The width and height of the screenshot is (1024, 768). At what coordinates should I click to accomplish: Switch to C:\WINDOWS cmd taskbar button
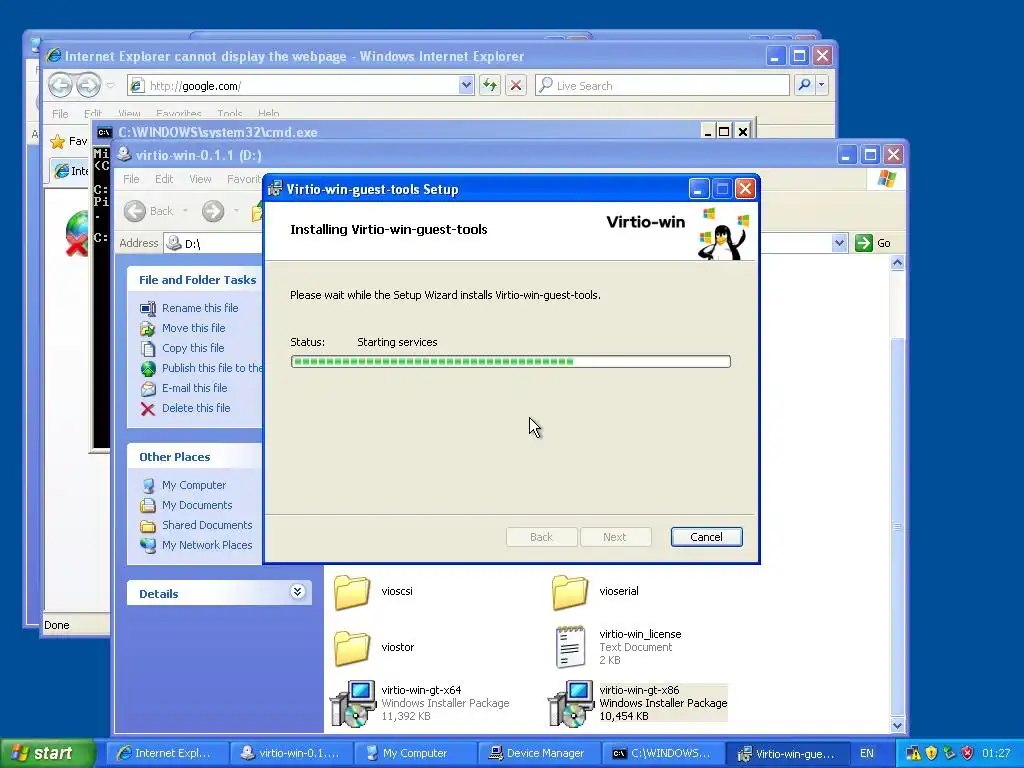tap(665, 753)
